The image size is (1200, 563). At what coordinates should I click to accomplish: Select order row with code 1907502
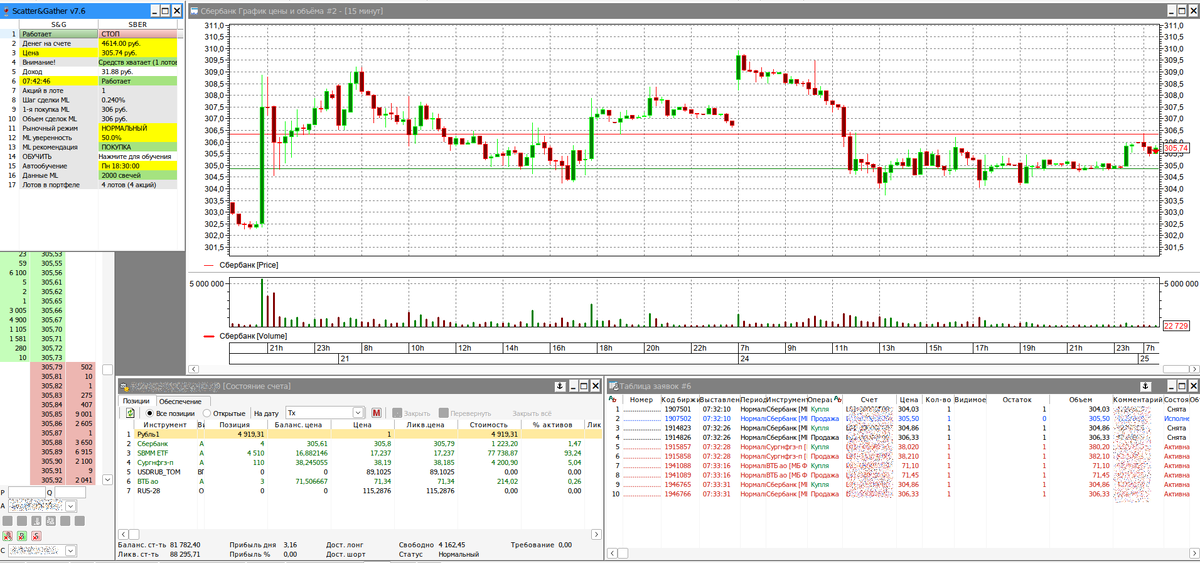click(903, 418)
